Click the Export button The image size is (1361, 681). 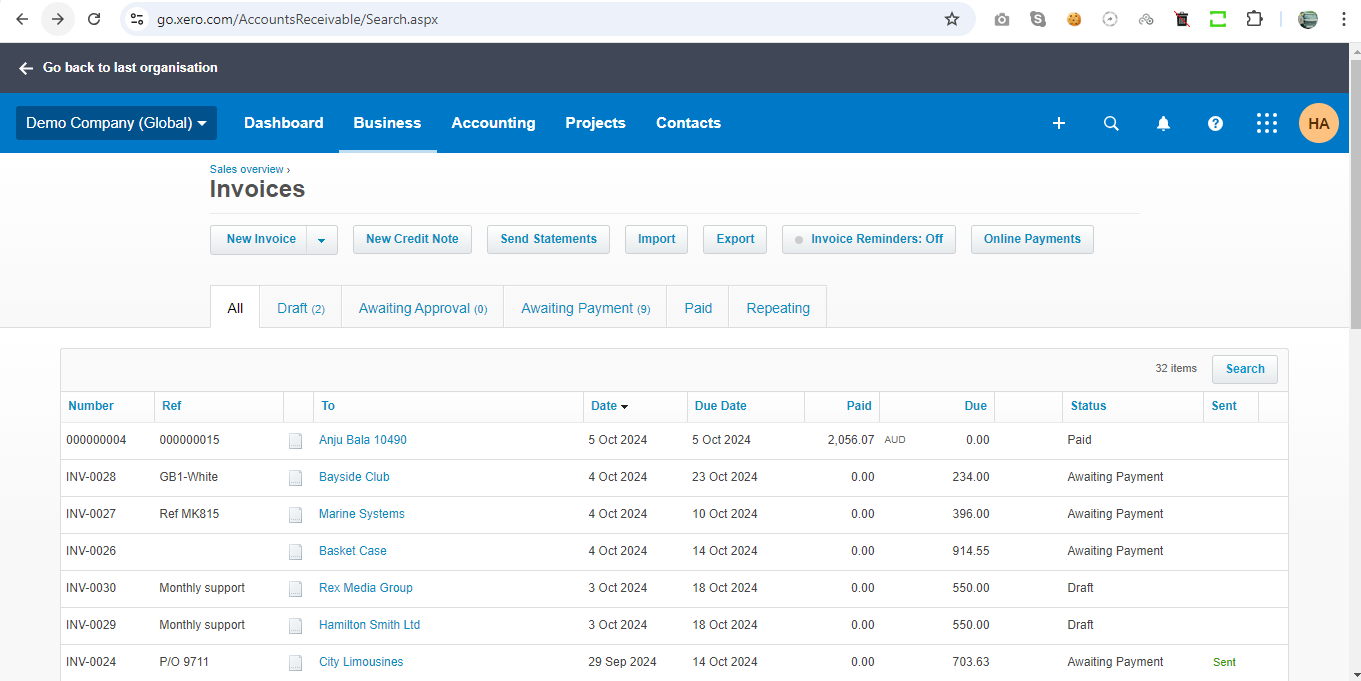tap(735, 239)
